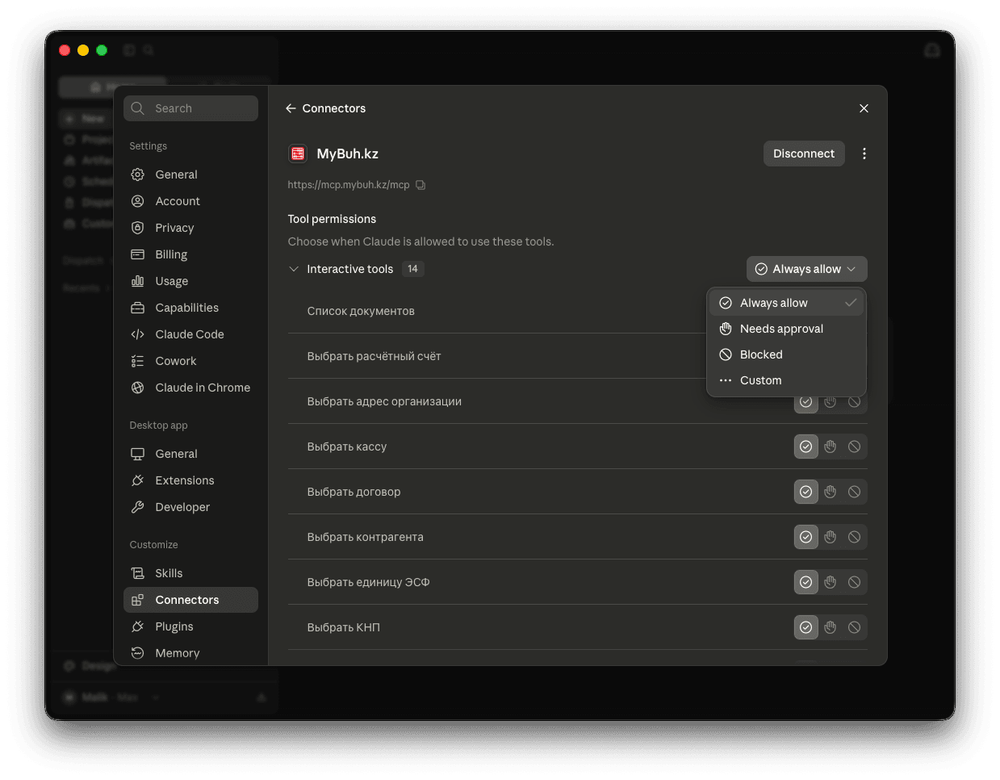Click the Выбрать единицу ЭСФ tool name
This screenshot has height=780, width=1000.
(368, 582)
